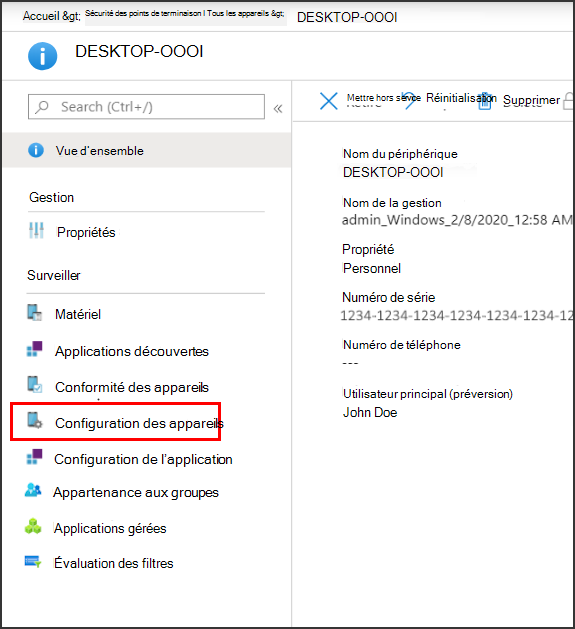The width and height of the screenshot is (575, 629).
Task: Open the Matériel section
Action: pyautogui.click(x=78, y=314)
